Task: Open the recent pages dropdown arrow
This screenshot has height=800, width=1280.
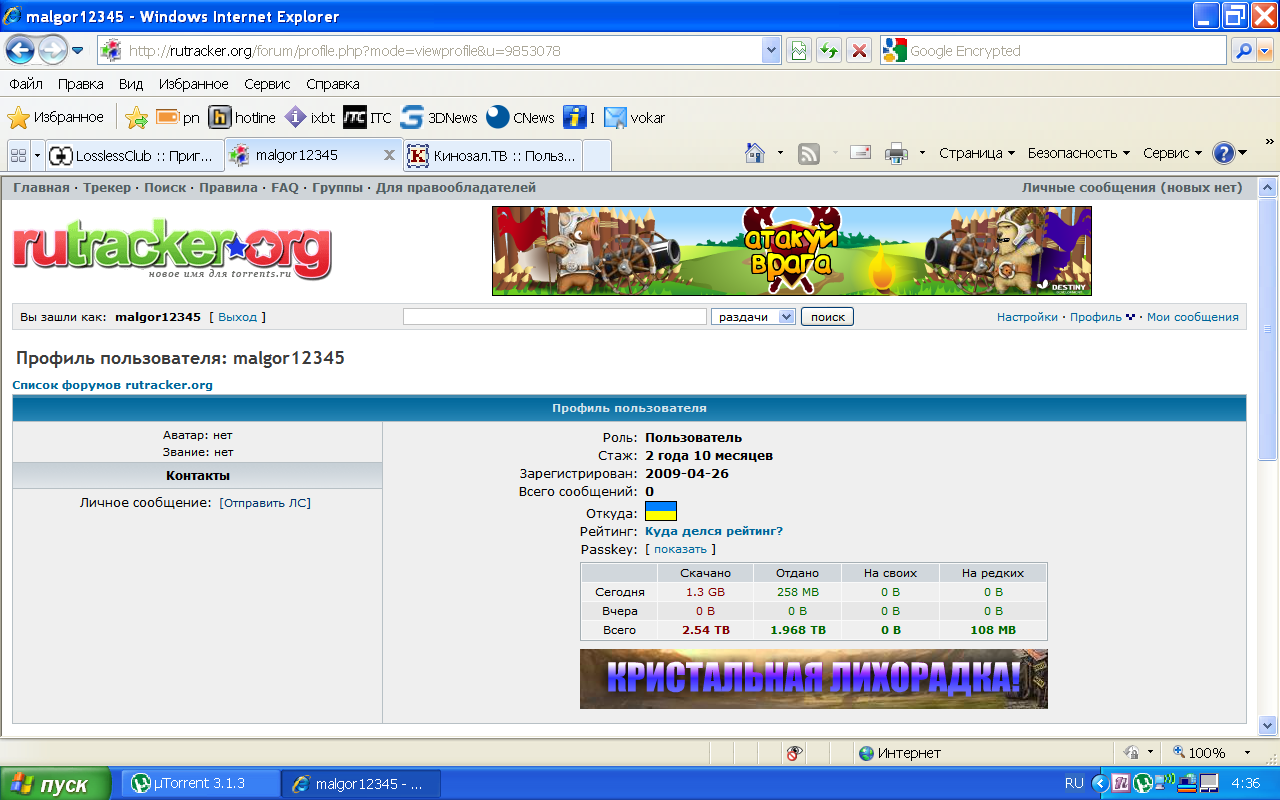Action: [x=78, y=50]
